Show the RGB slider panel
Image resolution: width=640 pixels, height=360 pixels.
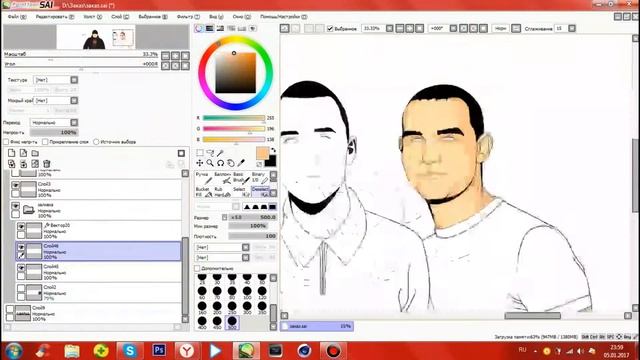(209, 28)
